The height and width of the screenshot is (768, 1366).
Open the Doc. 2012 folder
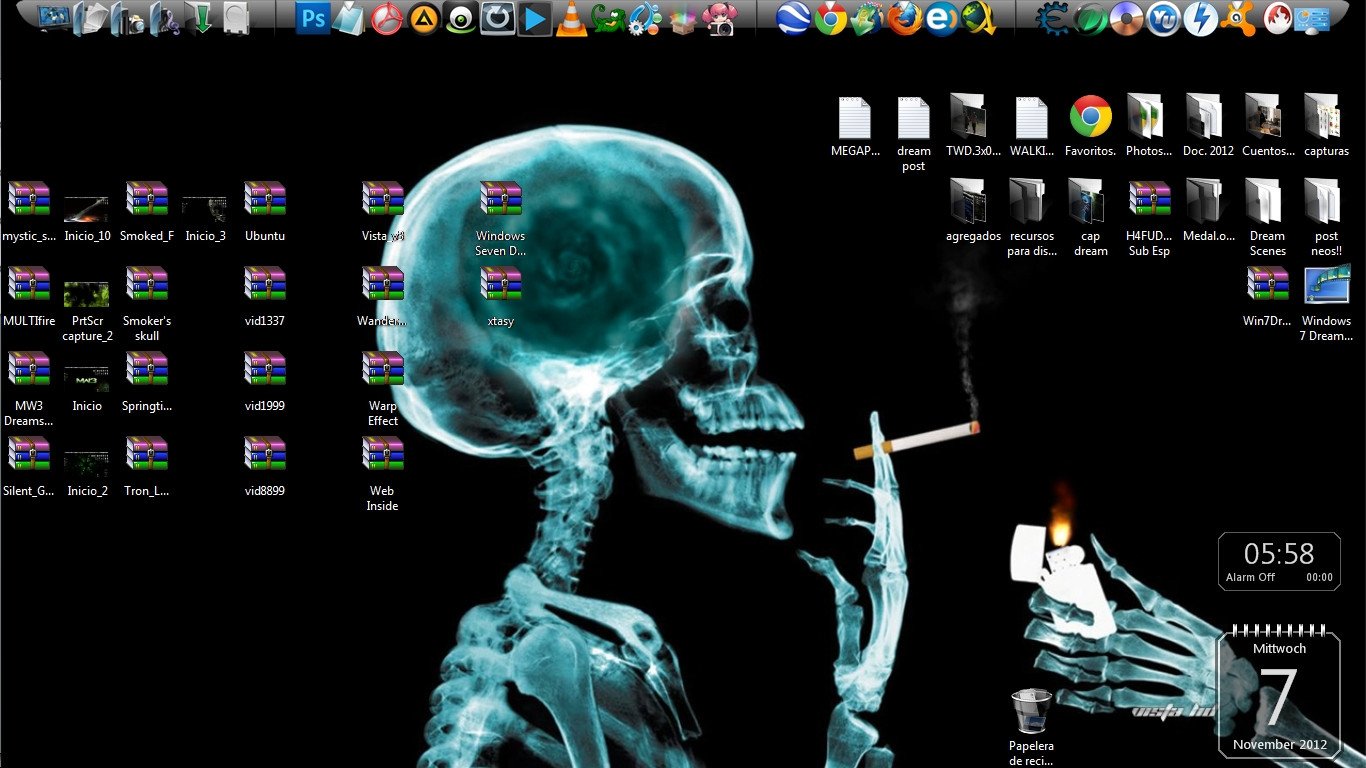coord(1208,126)
